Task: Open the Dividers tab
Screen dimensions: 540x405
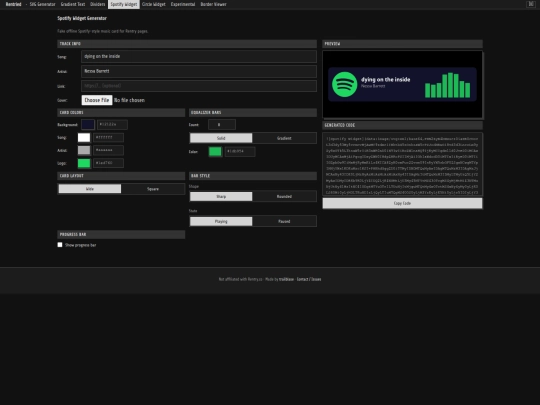Action: coord(97,4)
